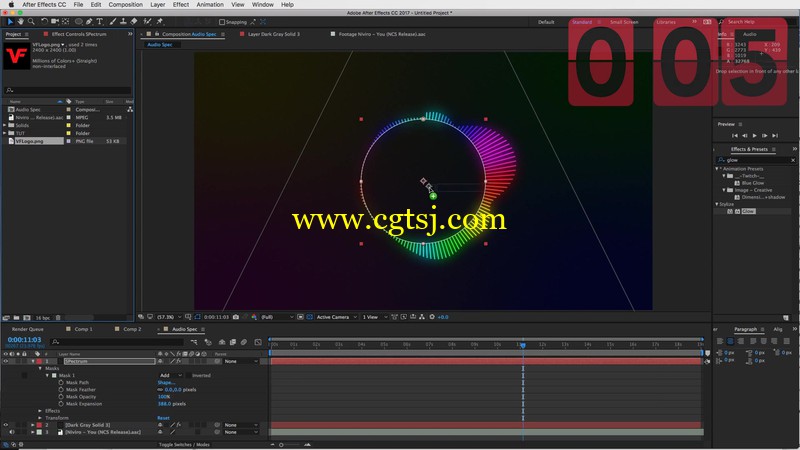The height and width of the screenshot is (450, 800).
Task: Select the Brush tool
Action: click(x=113, y=21)
